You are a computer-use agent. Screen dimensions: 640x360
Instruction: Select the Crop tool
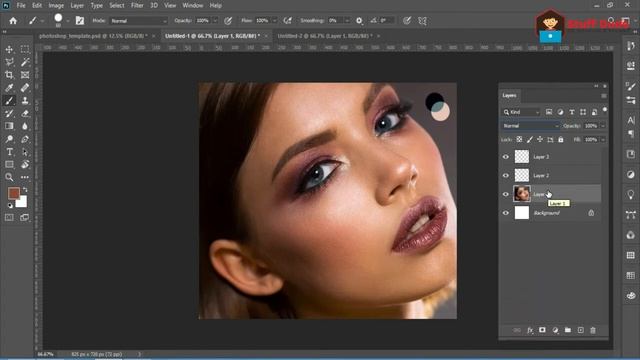(9, 75)
